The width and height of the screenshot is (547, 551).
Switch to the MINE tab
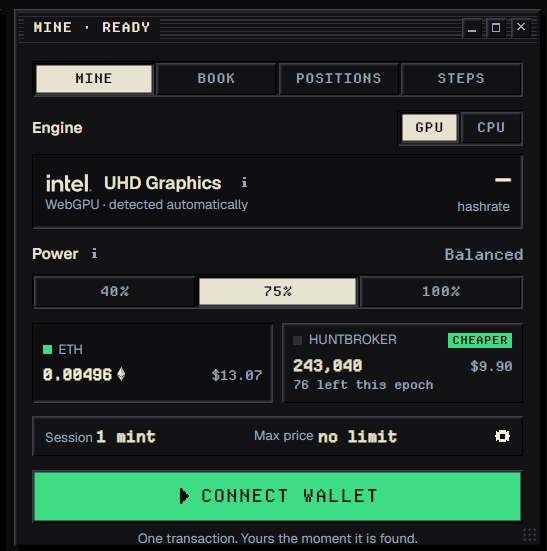[x=94, y=79]
